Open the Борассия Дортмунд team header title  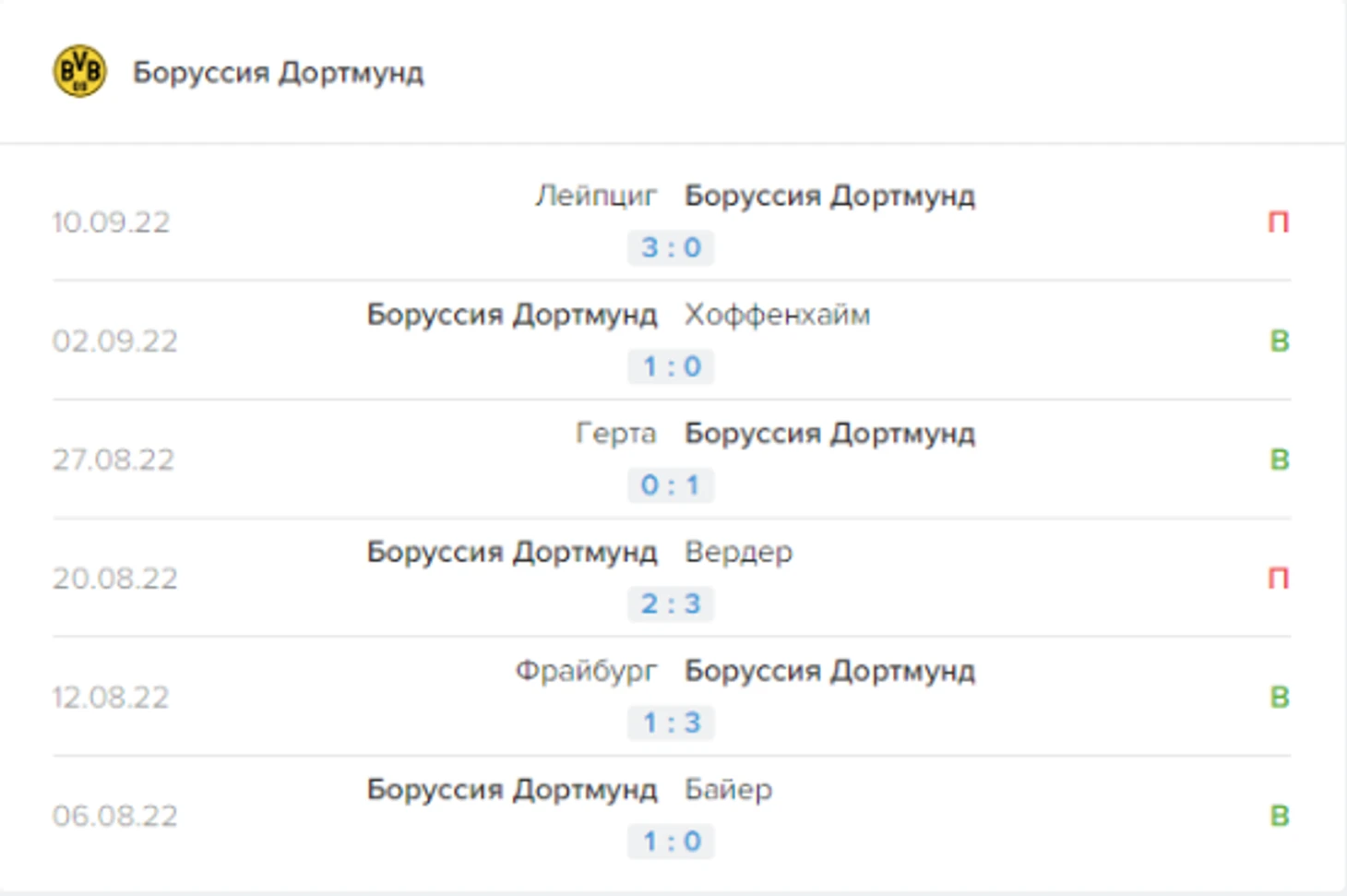point(278,72)
